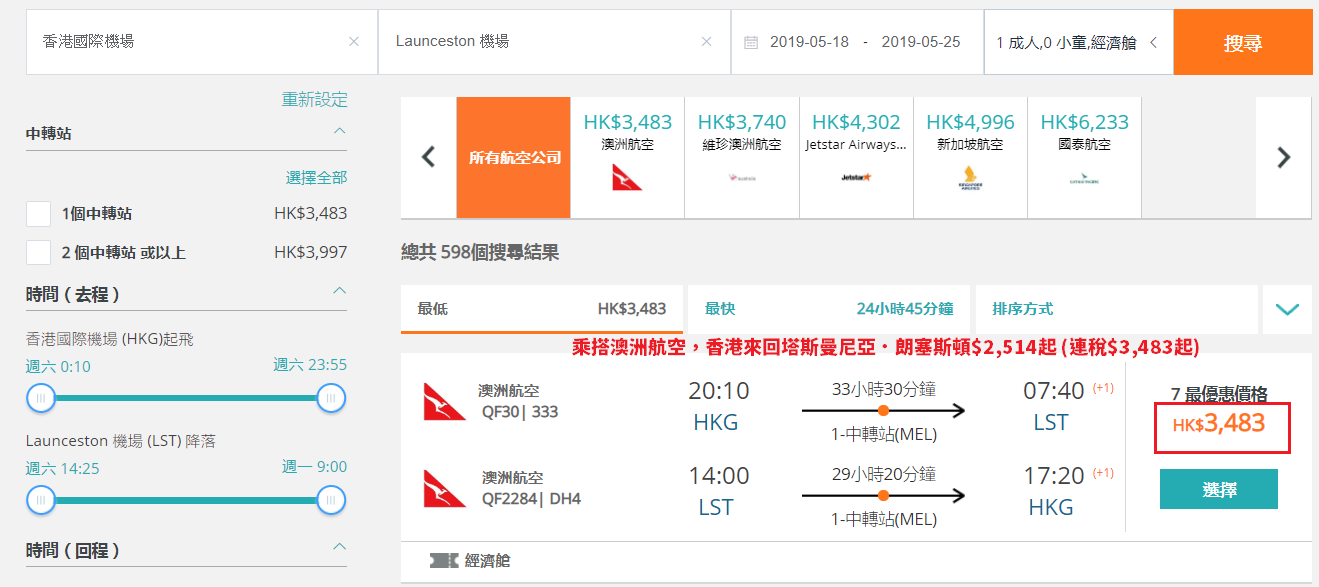Click the 20:10 HKG departure time

(718, 390)
